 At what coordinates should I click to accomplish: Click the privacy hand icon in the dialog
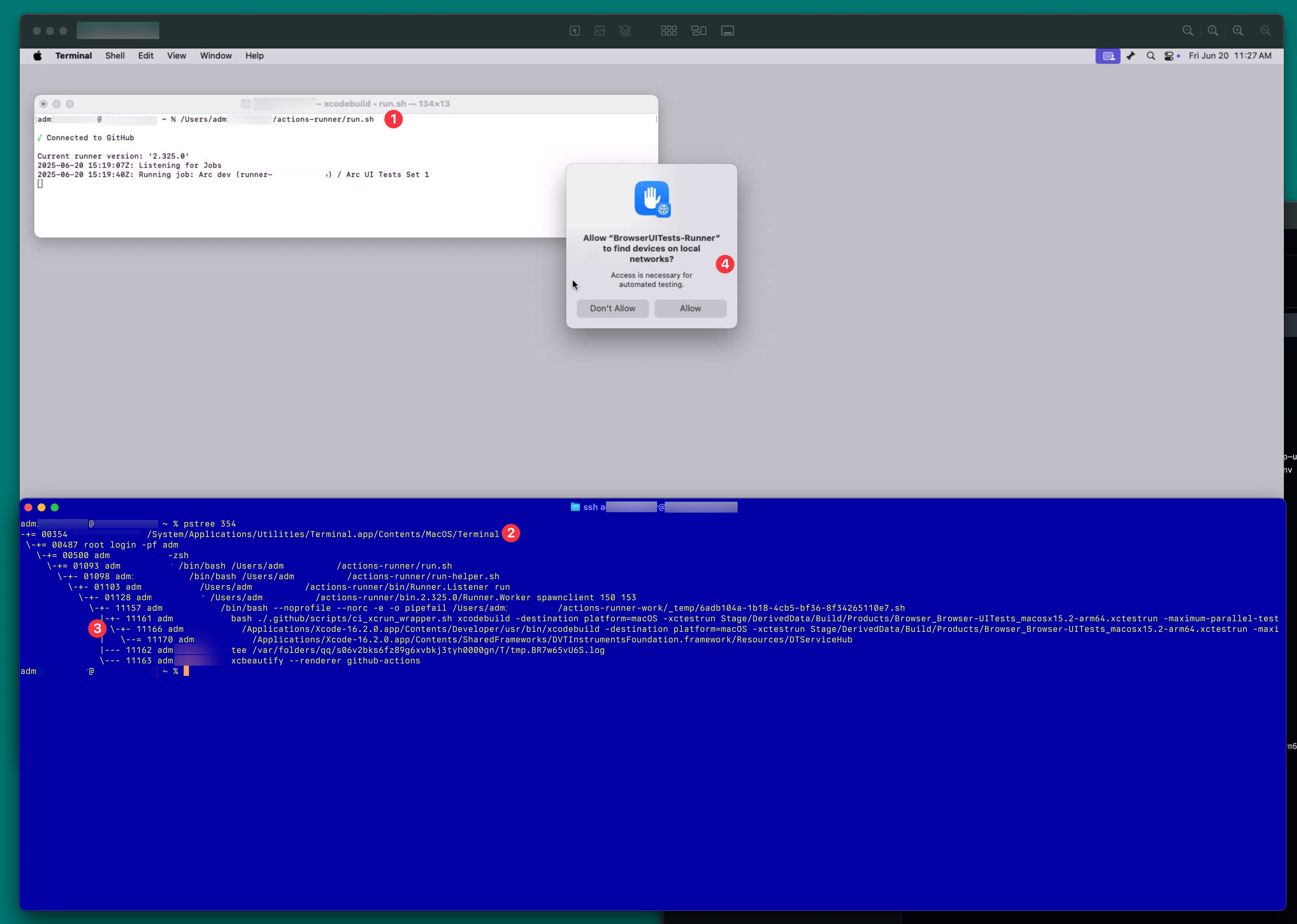tap(652, 199)
